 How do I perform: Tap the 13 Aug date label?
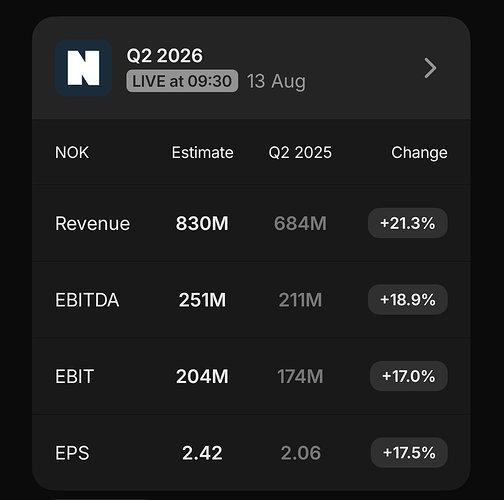(276, 82)
